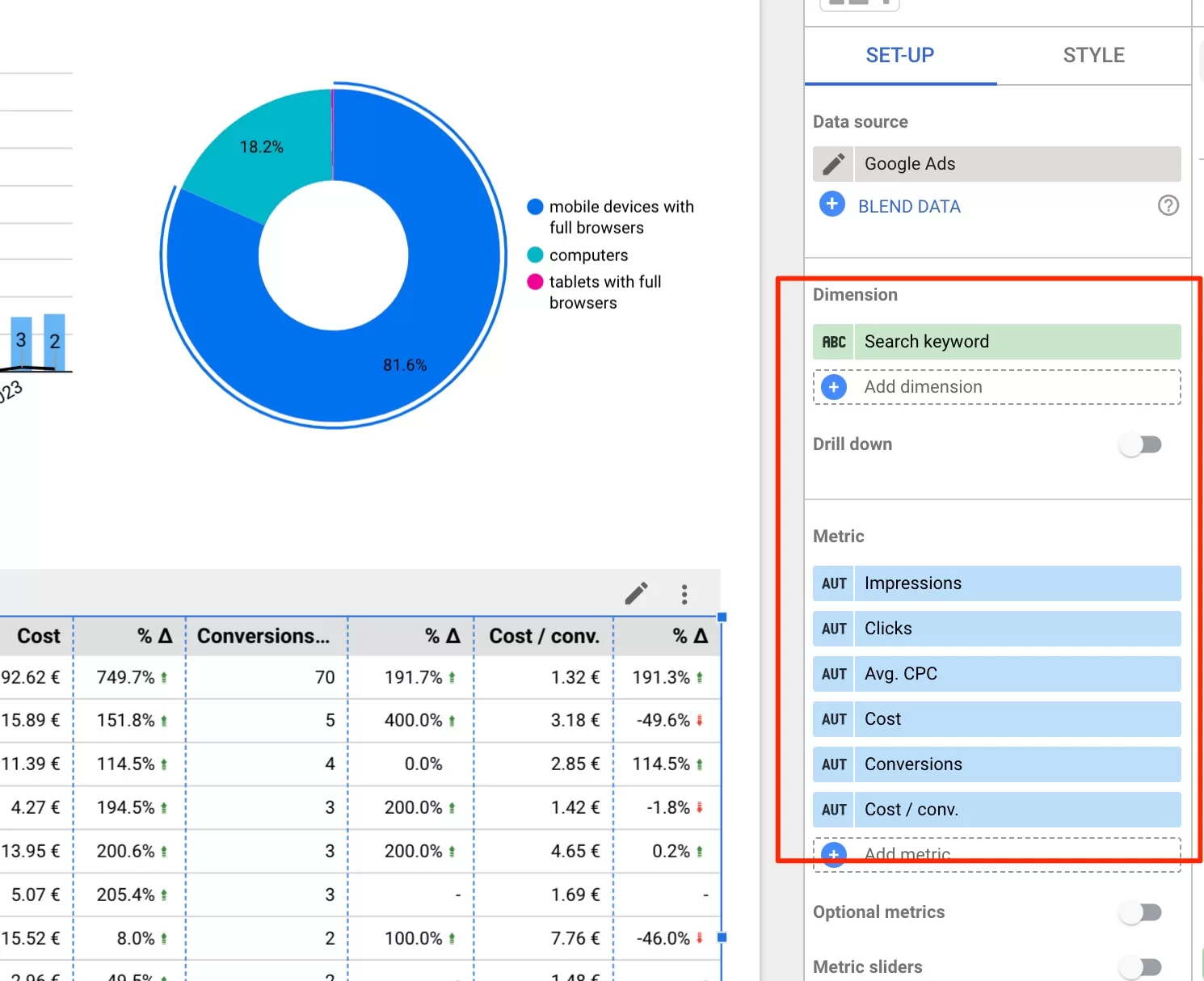The width and height of the screenshot is (1204, 981).
Task: Select the Search keyword dimension chip
Action: pyautogui.click(x=997, y=342)
